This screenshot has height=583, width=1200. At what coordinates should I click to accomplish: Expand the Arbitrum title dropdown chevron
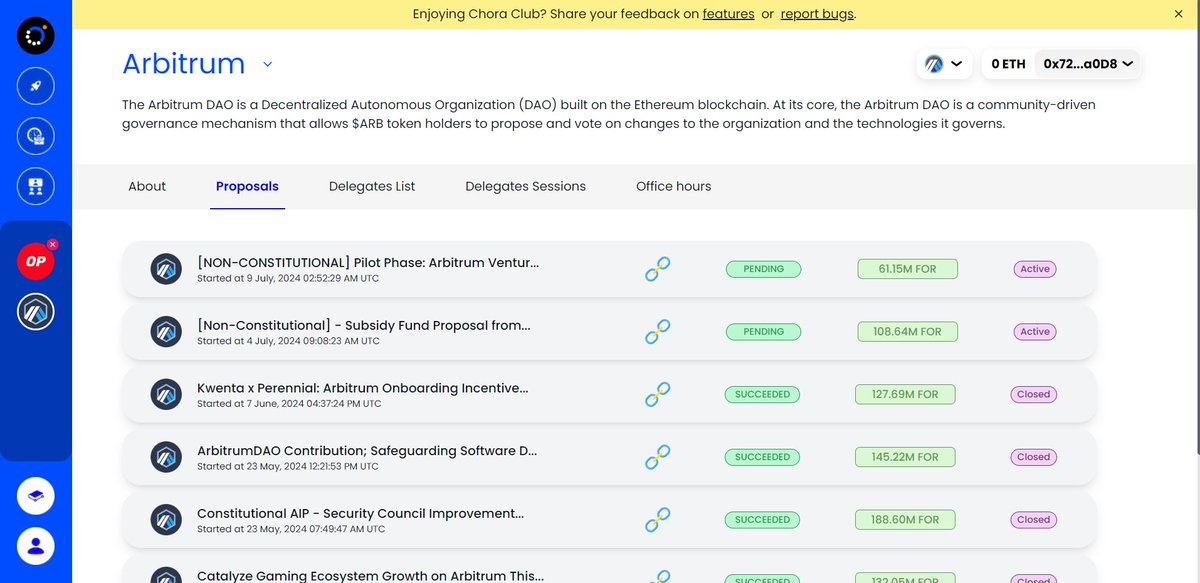click(267, 65)
